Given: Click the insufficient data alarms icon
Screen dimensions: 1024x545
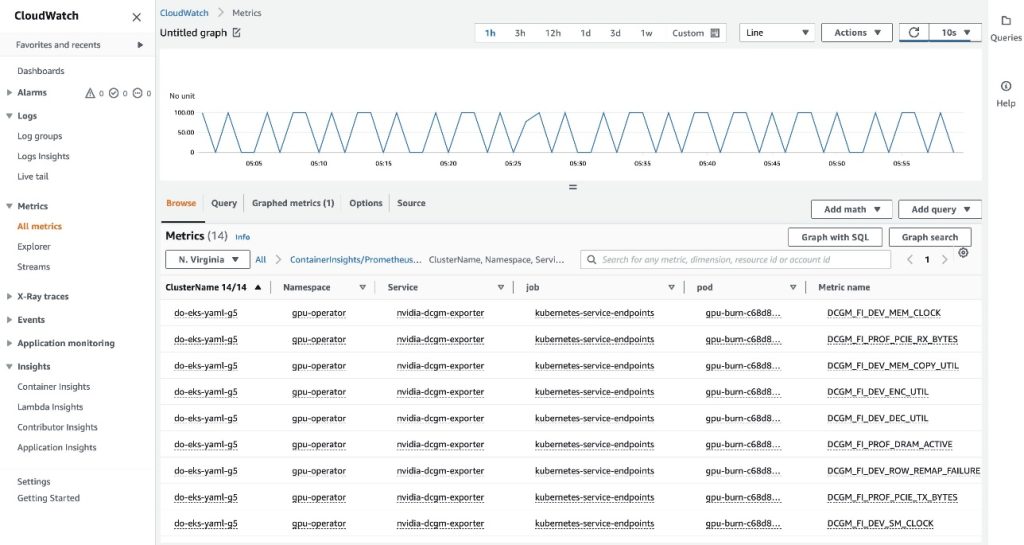Looking at the screenshot, I should [137, 93].
